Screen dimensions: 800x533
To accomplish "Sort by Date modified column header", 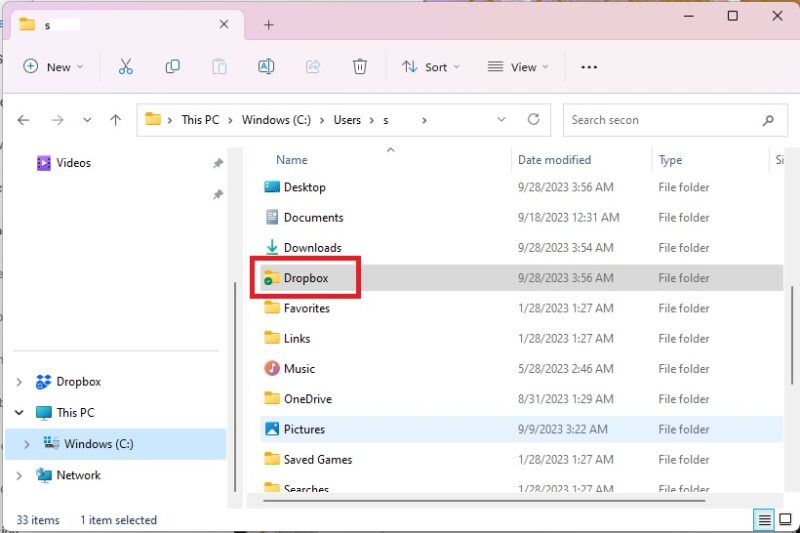I will coord(554,160).
